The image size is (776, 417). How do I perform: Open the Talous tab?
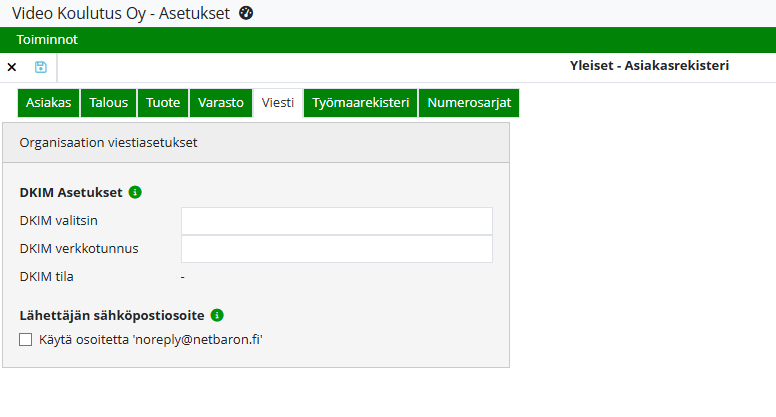108,103
